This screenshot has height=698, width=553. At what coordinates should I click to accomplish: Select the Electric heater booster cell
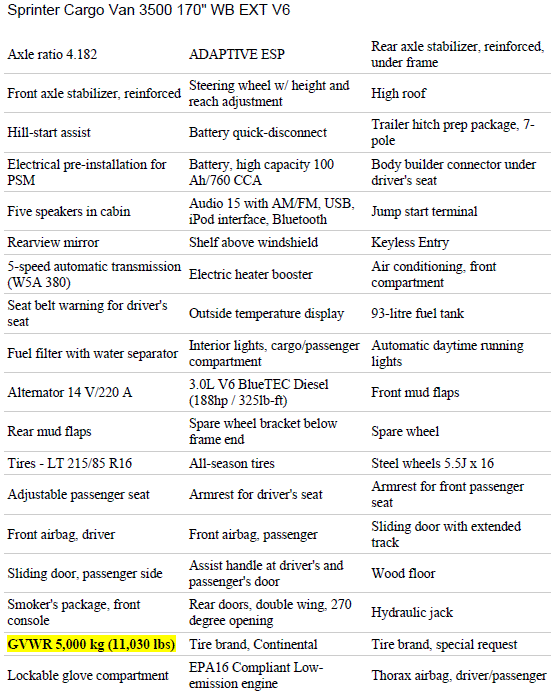pyautogui.click(x=251, y=274)
